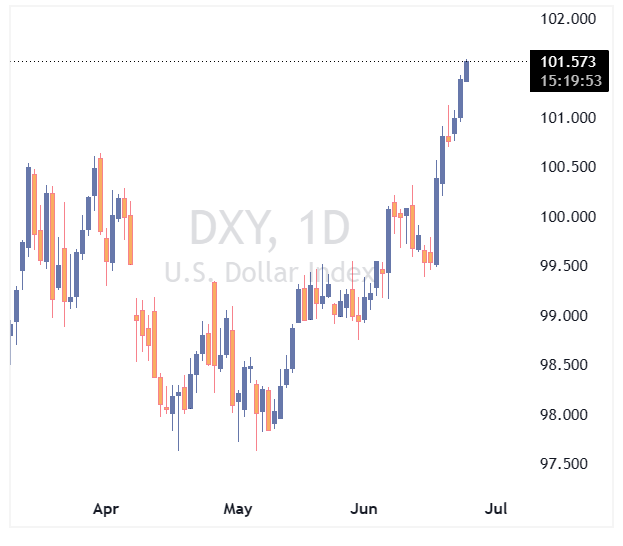Screen dimensions: 623x546
Task: Click the 101.573 current price label
Action: click(568, 62)
